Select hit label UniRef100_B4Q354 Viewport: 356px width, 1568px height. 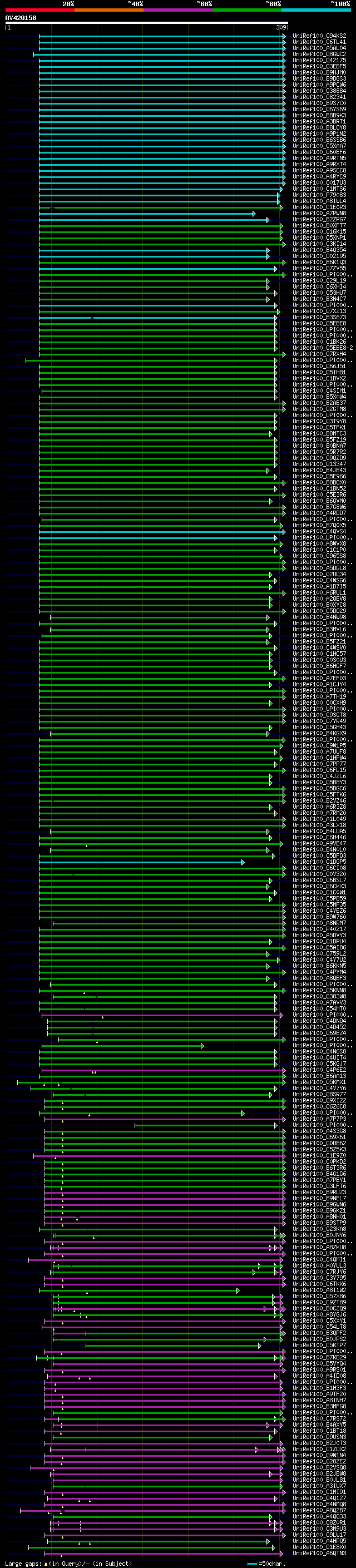(x=319, y=250)
